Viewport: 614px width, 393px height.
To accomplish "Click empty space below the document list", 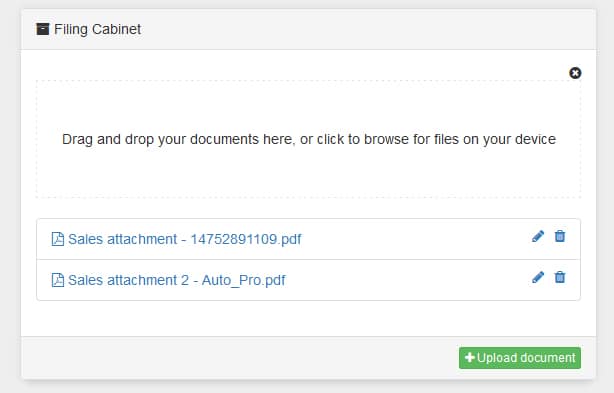I will [309, 318].
